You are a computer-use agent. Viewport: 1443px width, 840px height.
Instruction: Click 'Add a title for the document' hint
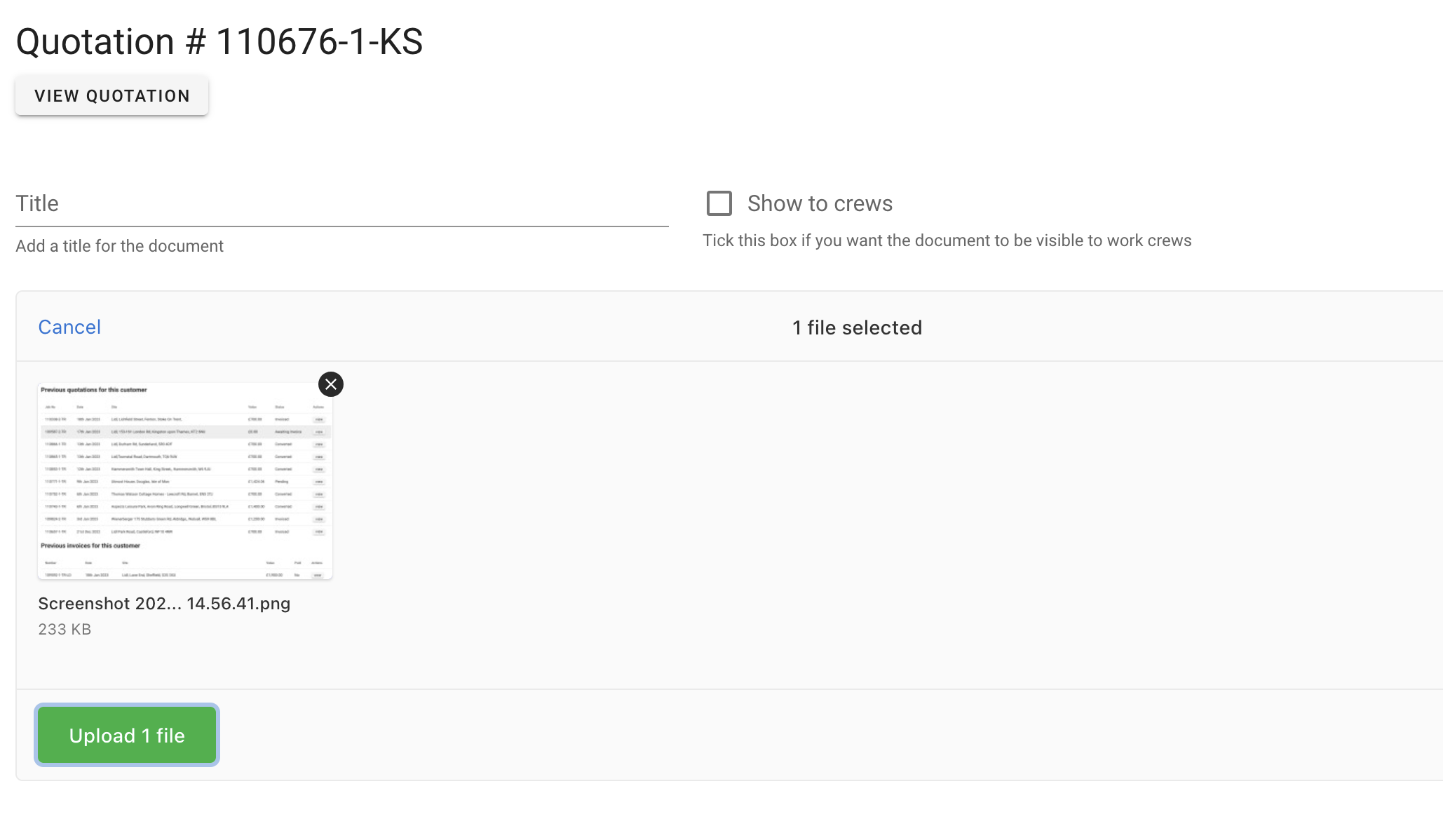click(120, 246)
